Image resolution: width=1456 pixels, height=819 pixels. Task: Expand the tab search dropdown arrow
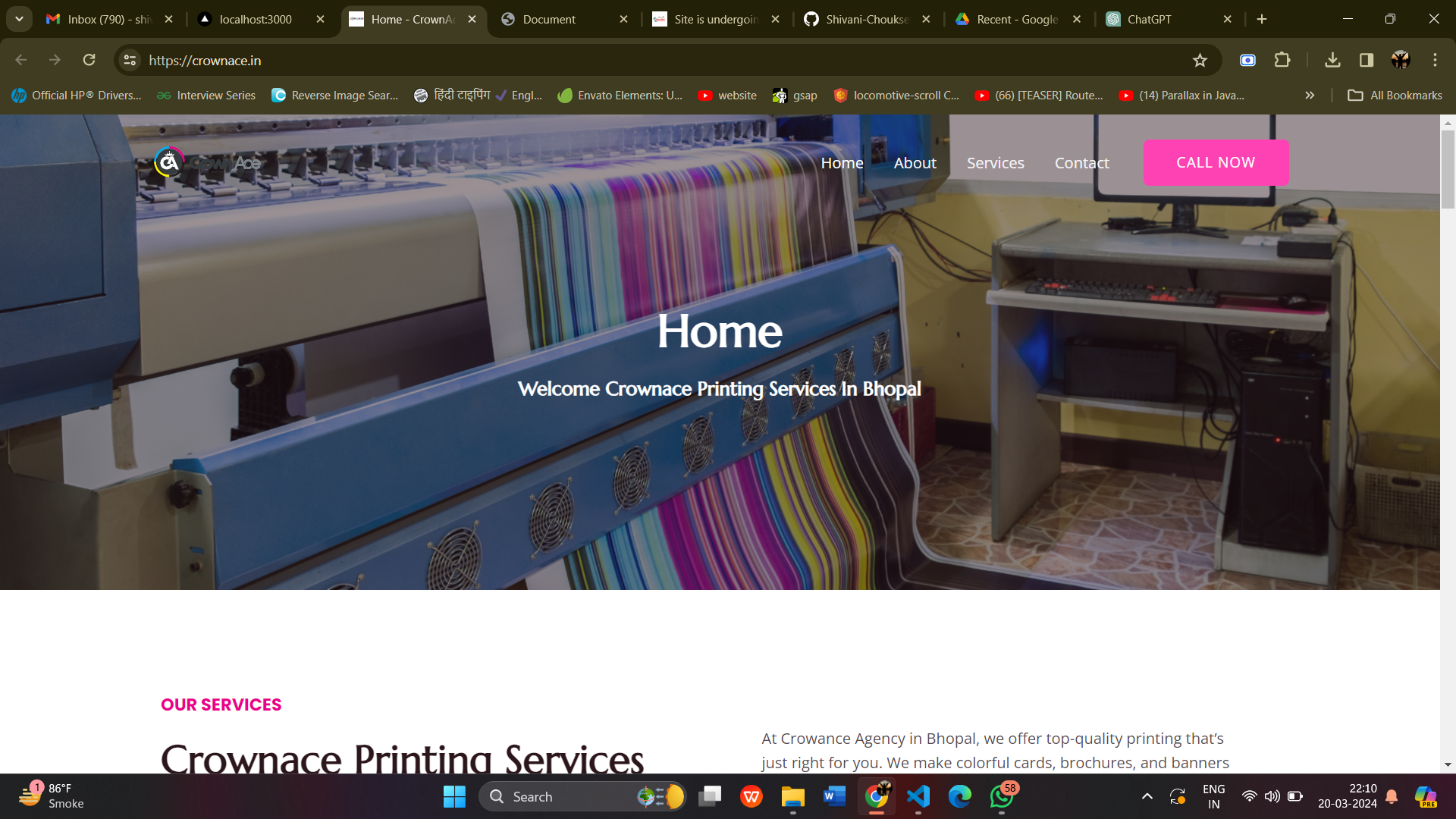[x=19, y=19]
